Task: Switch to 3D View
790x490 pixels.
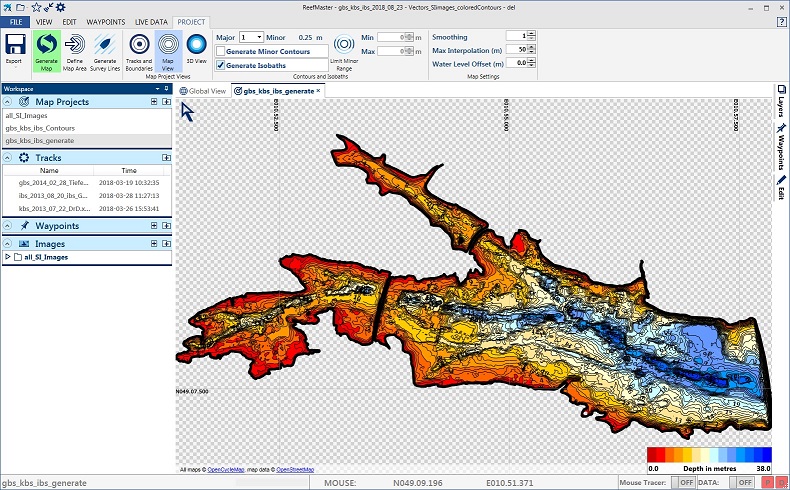Action: (198, 48)
